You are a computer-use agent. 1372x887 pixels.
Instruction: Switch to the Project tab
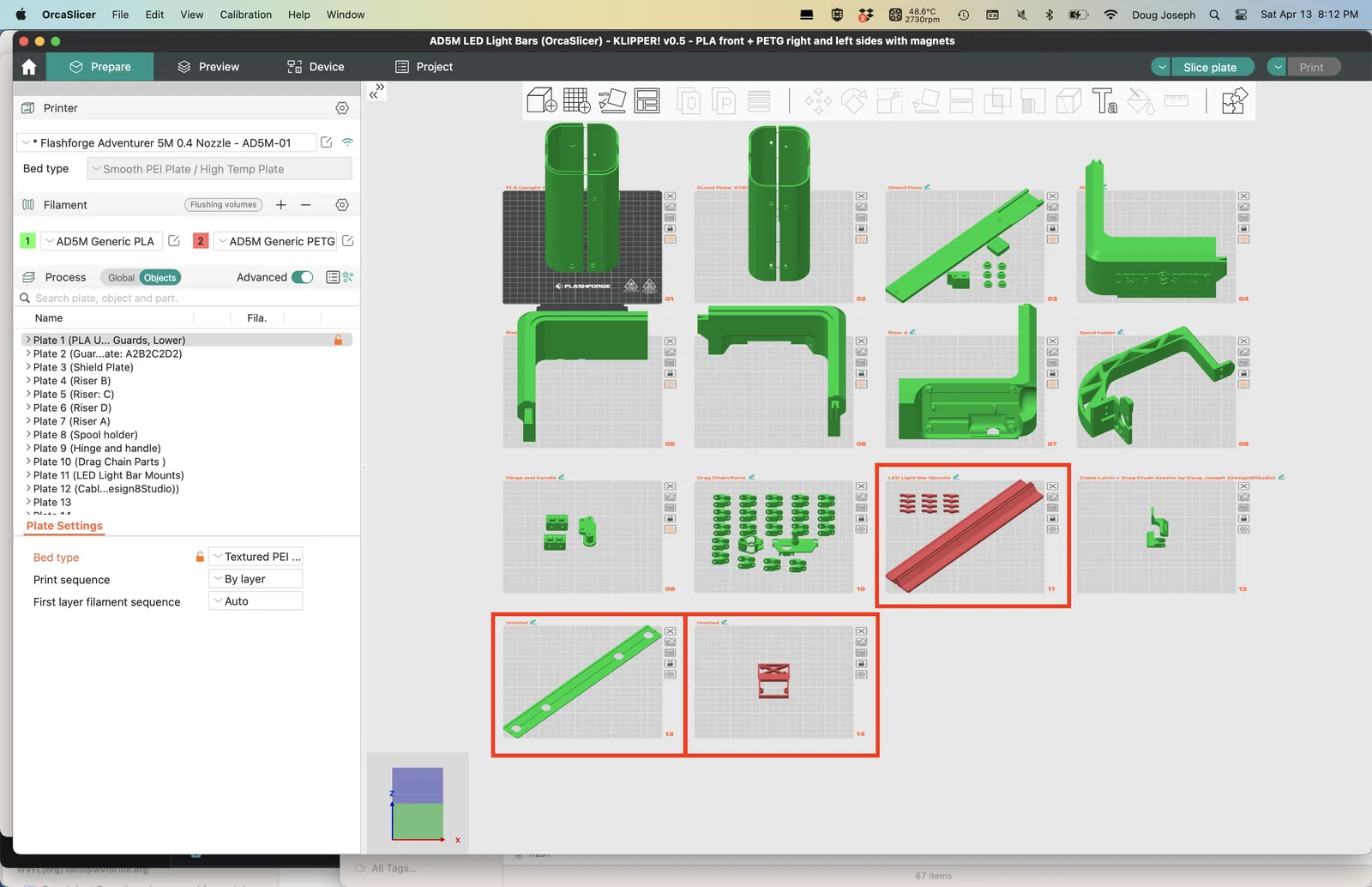[x=424, y=67]
